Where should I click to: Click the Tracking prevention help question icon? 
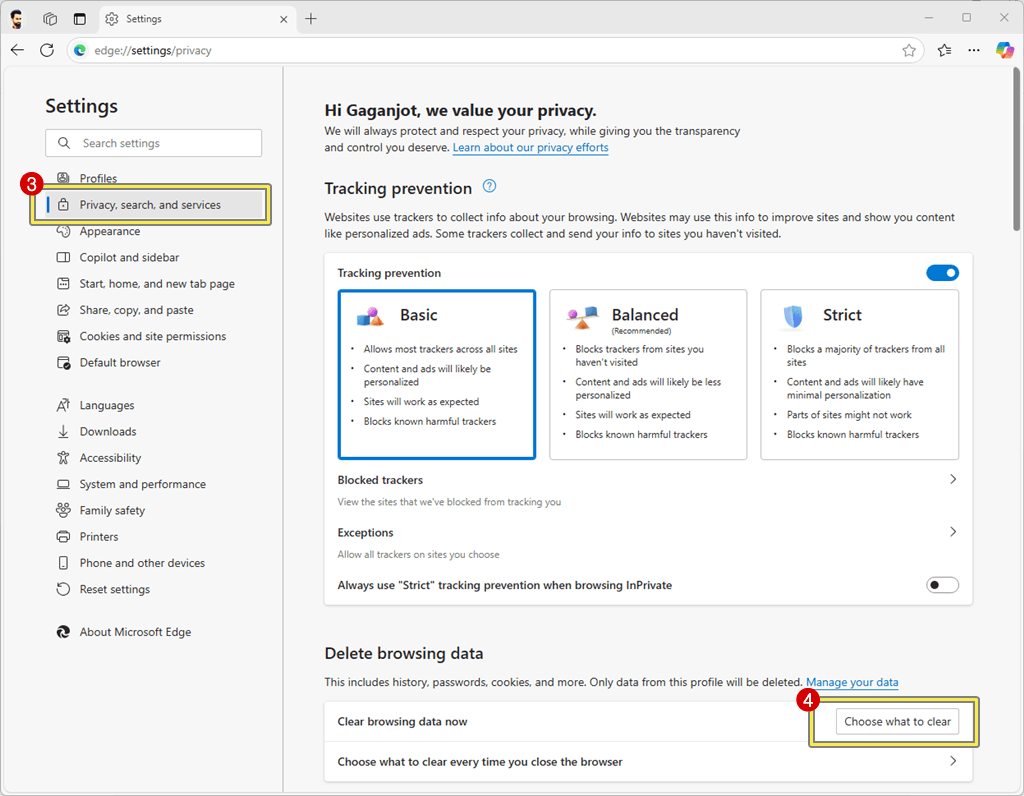click(x=489, y=186)
